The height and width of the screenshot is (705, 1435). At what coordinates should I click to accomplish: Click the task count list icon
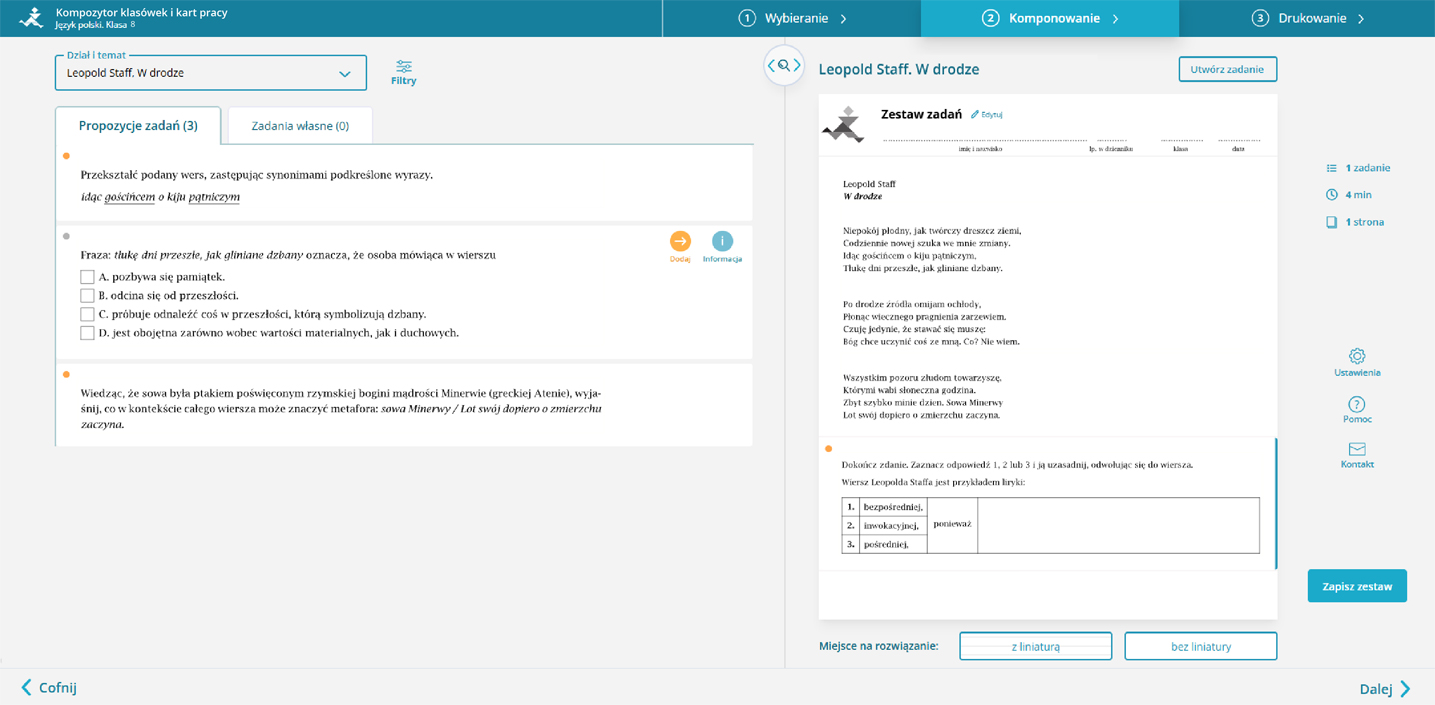pos(1331,168)
